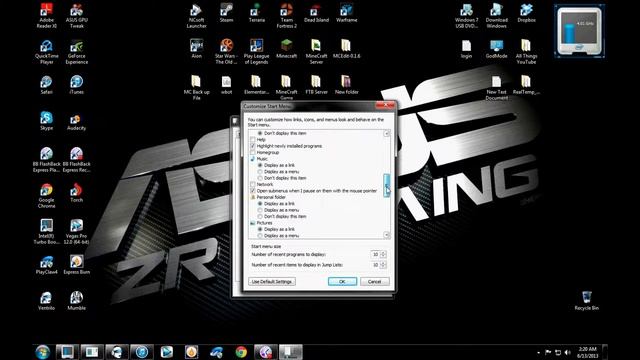
Task: Click the taskbar clock showing 2:20 AM
Action: (587, 352)
